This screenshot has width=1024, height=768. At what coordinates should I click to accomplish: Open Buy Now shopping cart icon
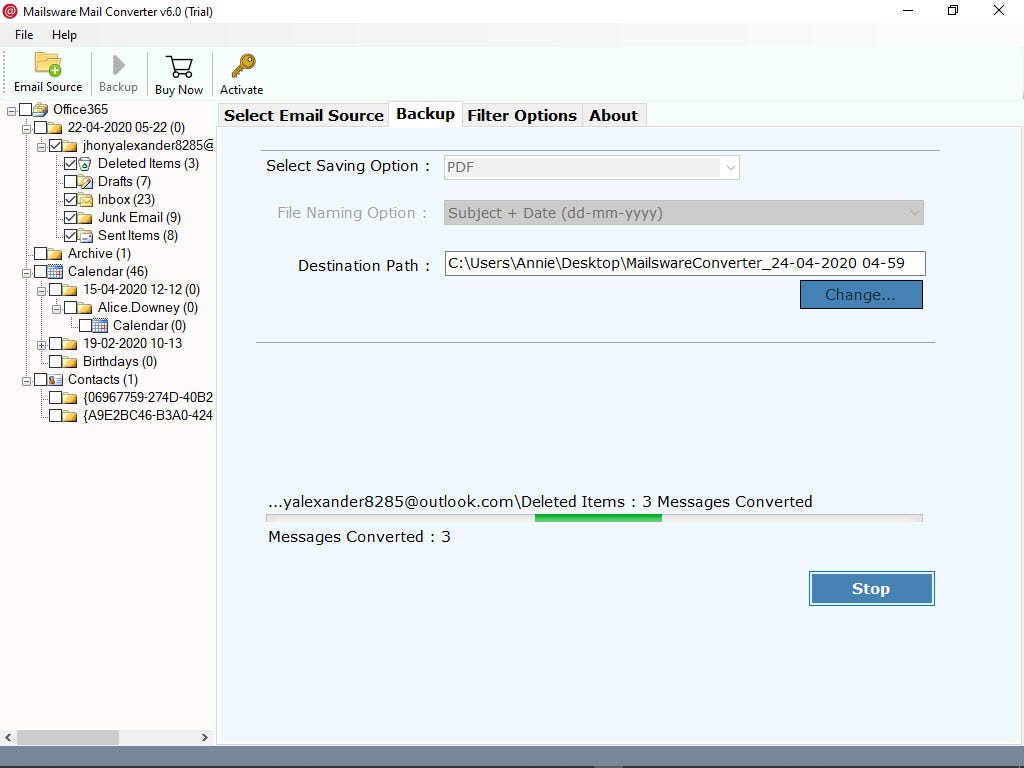point(179,67)
